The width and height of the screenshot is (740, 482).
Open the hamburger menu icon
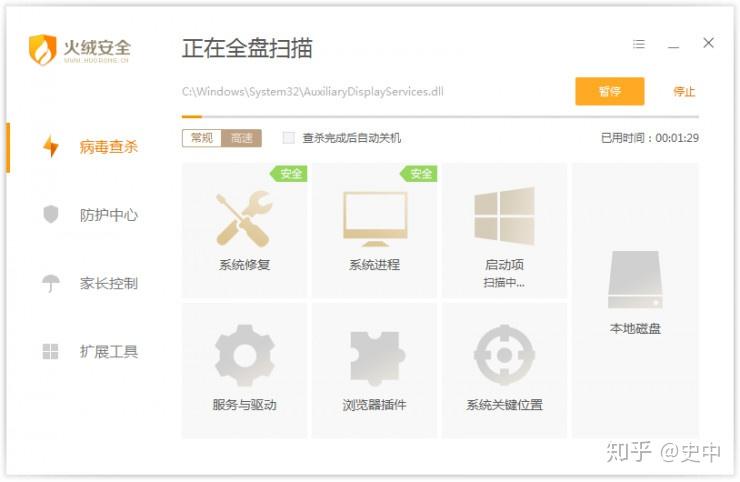[x=639, y=44]
